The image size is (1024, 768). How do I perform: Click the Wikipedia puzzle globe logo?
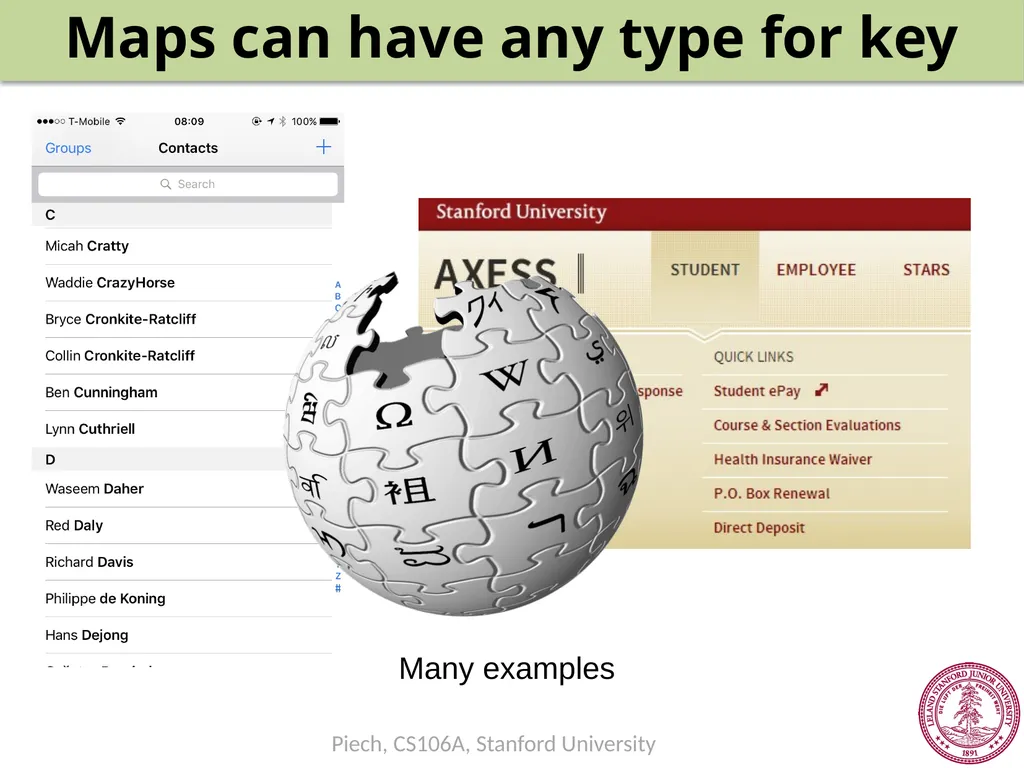point(464,444)
